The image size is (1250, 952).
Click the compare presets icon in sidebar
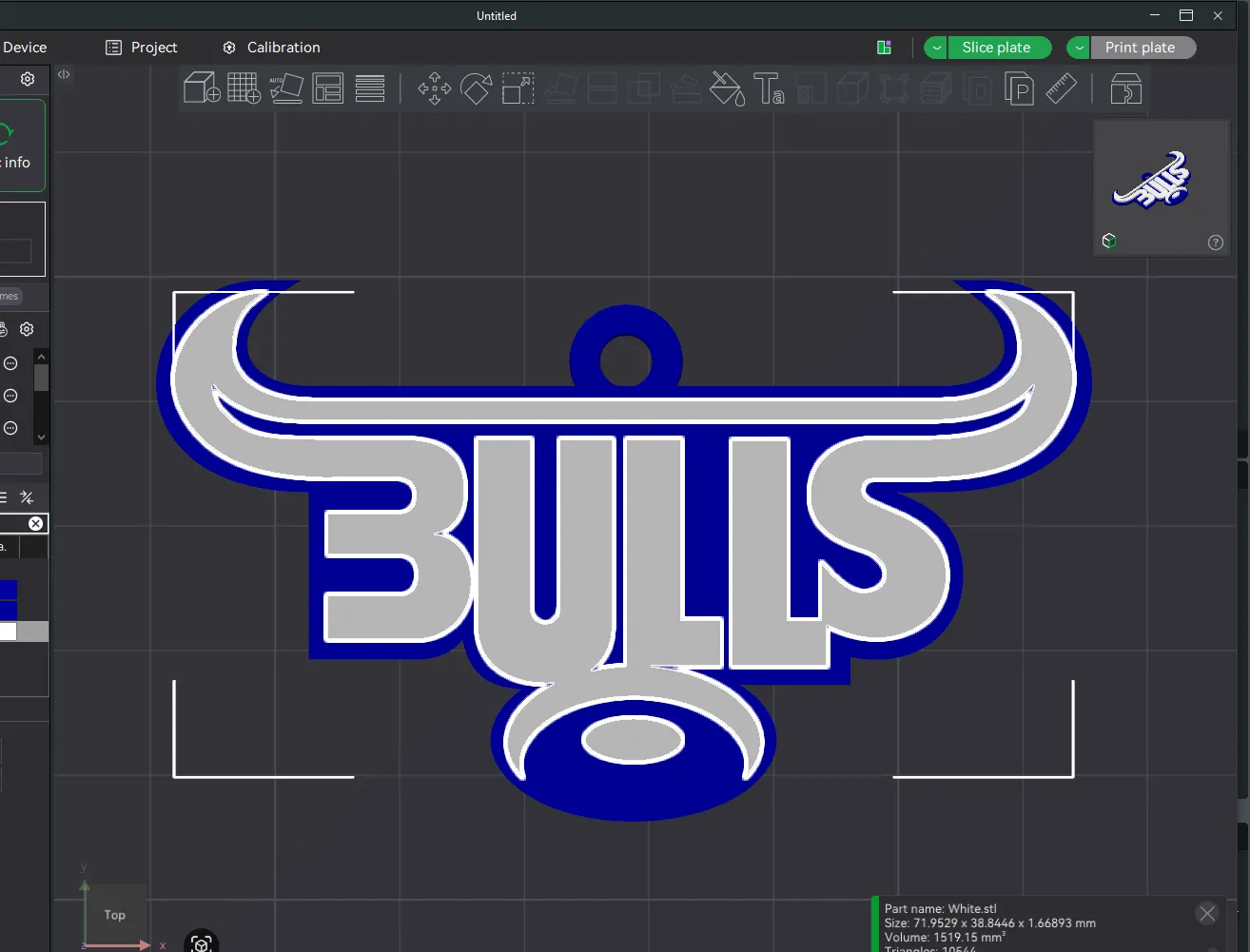[x=27, y=497]
